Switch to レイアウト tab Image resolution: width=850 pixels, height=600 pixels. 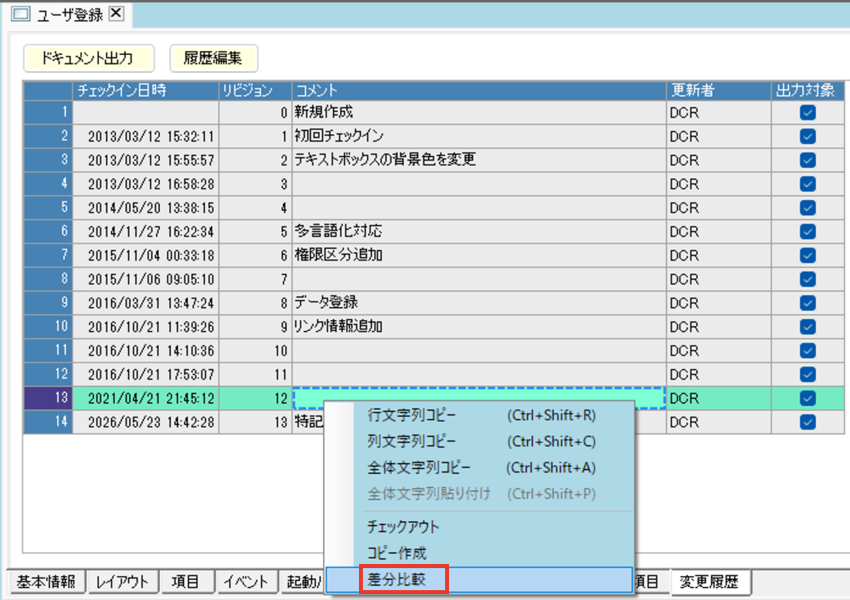pos(123,582)
